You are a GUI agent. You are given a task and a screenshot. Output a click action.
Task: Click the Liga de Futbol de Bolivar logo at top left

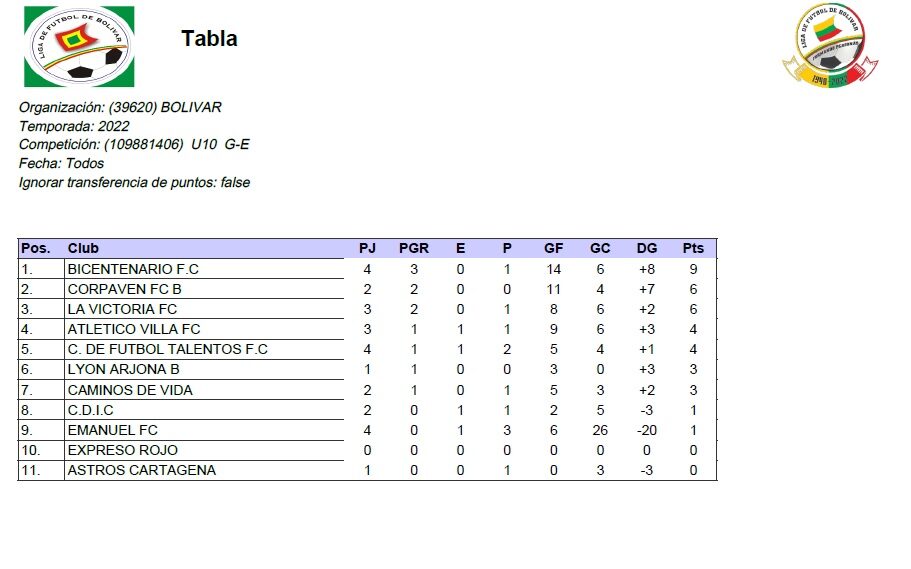[79, 46]
